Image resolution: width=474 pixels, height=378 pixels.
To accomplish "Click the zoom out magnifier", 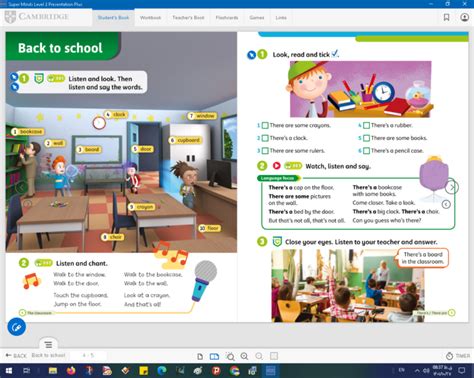I will coord(259,356).
